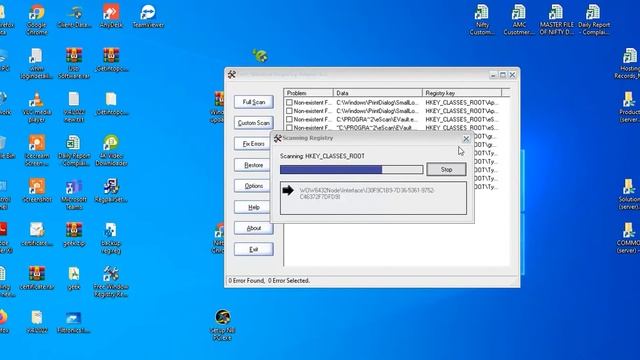Open Free Window Registry Repair shortcut
This screenshot has height=360, width=640.
pos(111,282)
